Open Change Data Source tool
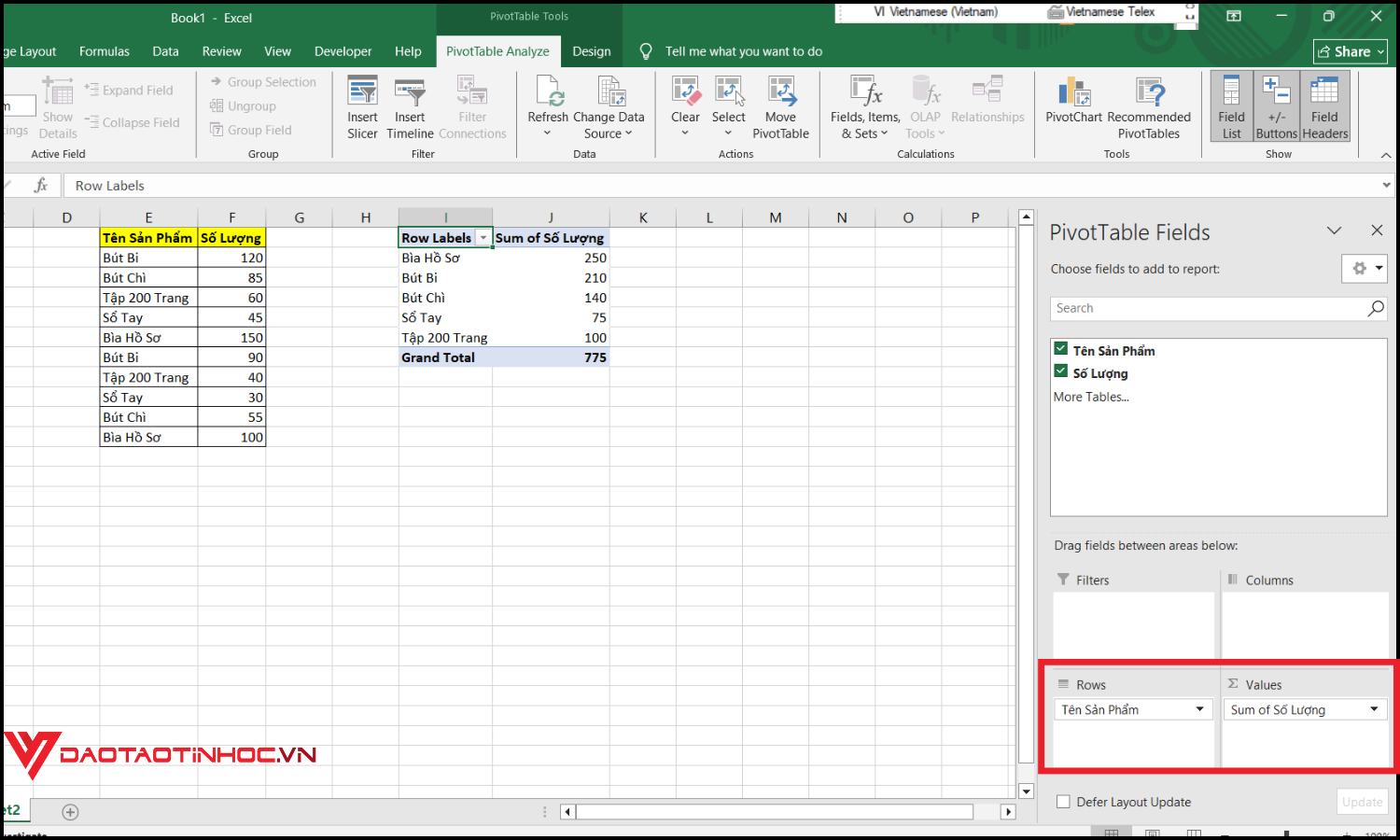The height and width of the screenshot is (840, 1400). point(611,105)
